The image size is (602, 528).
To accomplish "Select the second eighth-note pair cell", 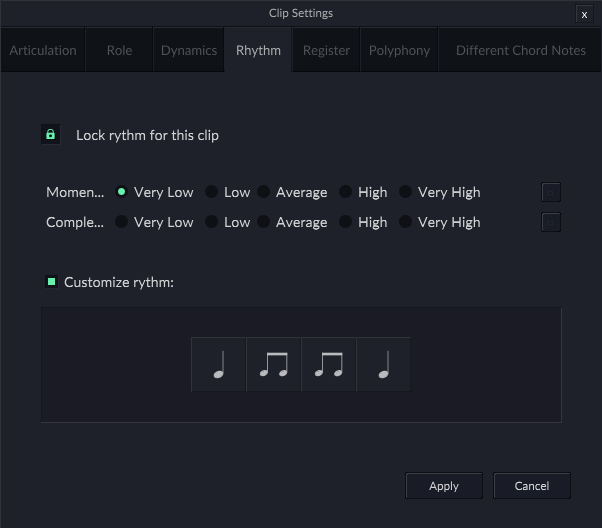I will pyautogui.click(x=329, y=364).
